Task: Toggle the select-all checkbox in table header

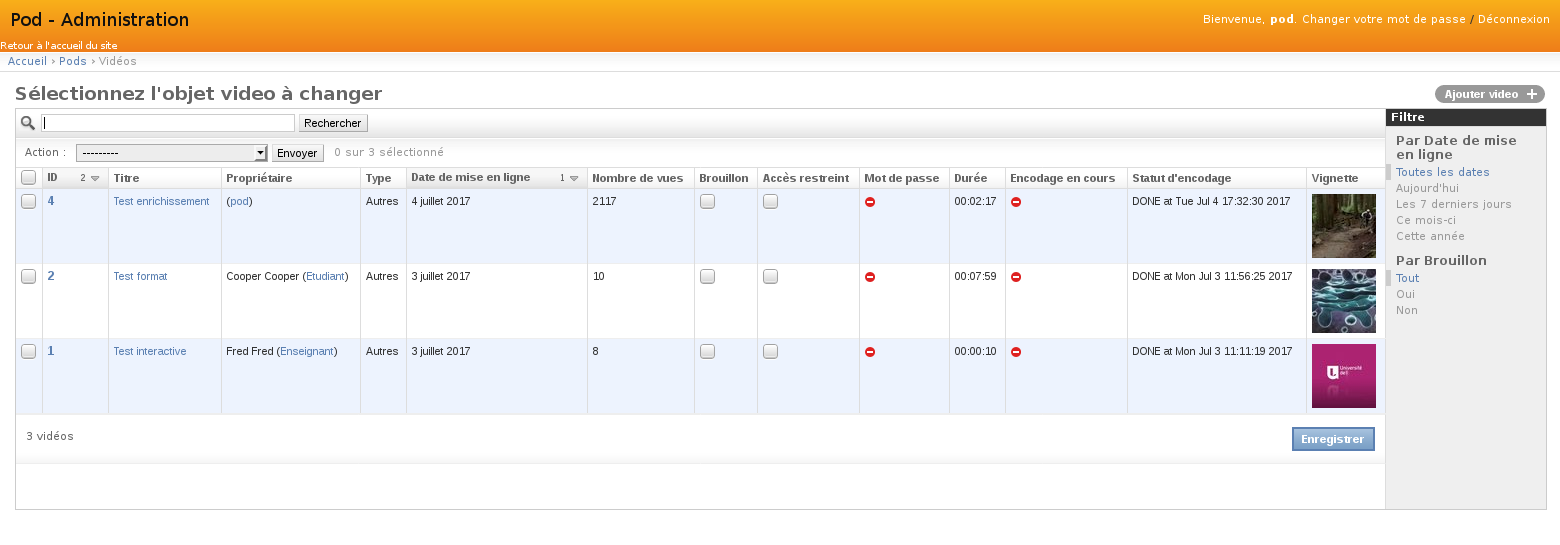Action: (29, 178)
